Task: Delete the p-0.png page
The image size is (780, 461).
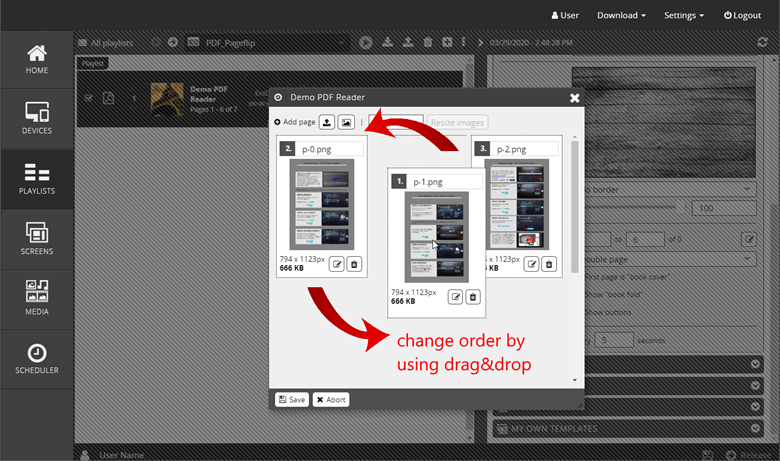Action: pos(354,264)
